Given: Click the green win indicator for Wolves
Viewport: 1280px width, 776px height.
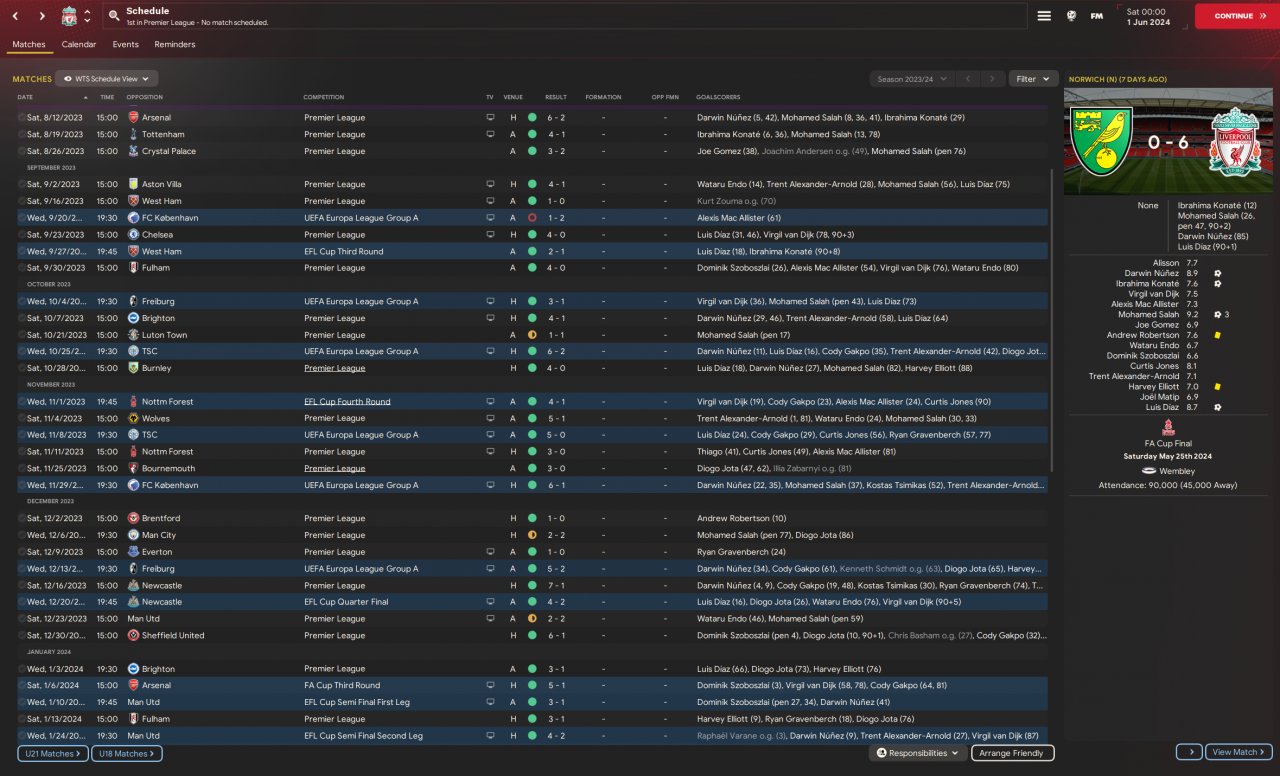Looking at the screenshot, I should (532, 418).
